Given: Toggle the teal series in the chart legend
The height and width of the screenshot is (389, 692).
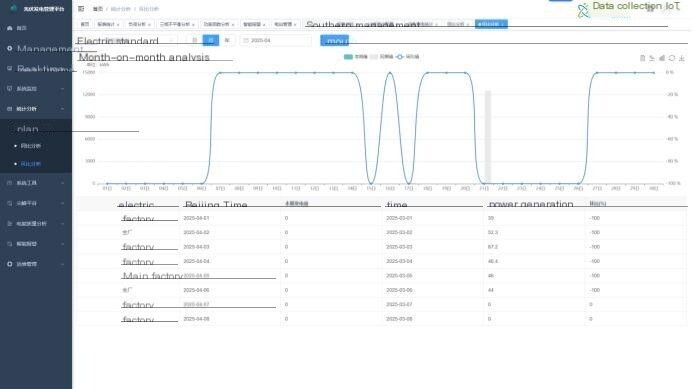Looking at the screenshot, I should (x=355, y=57).
